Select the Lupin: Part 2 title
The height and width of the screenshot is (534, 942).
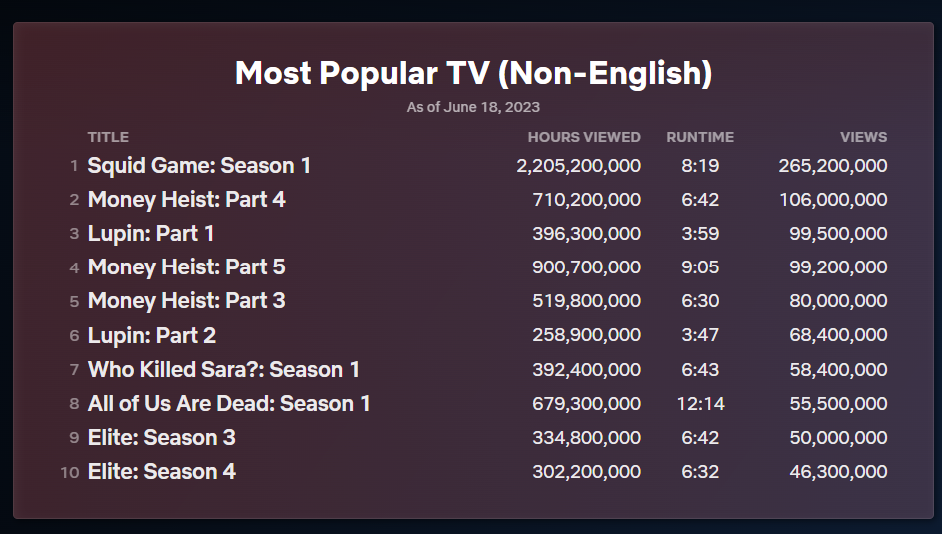pos(152,335)
